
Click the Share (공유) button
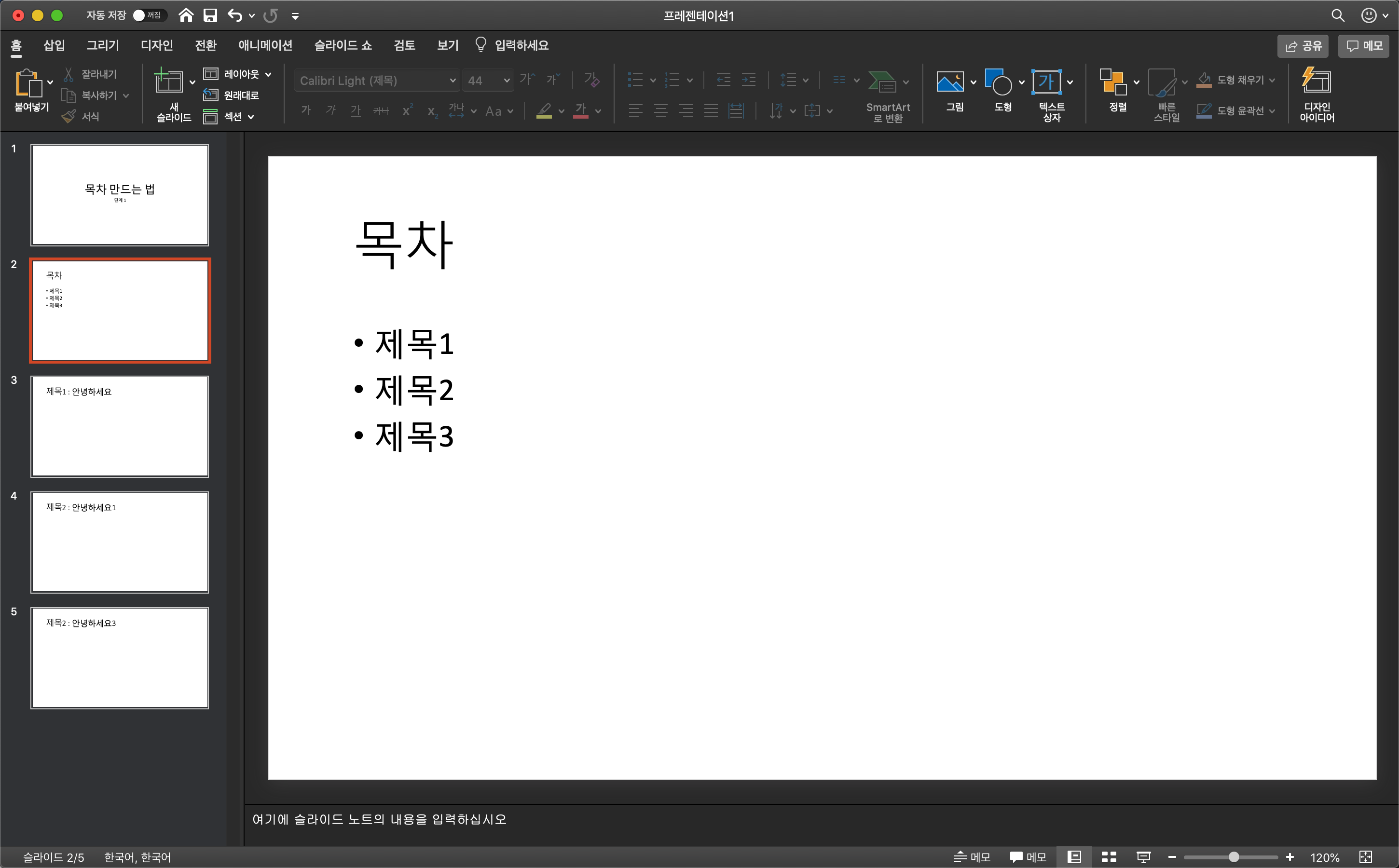[x=1303, y=46]
